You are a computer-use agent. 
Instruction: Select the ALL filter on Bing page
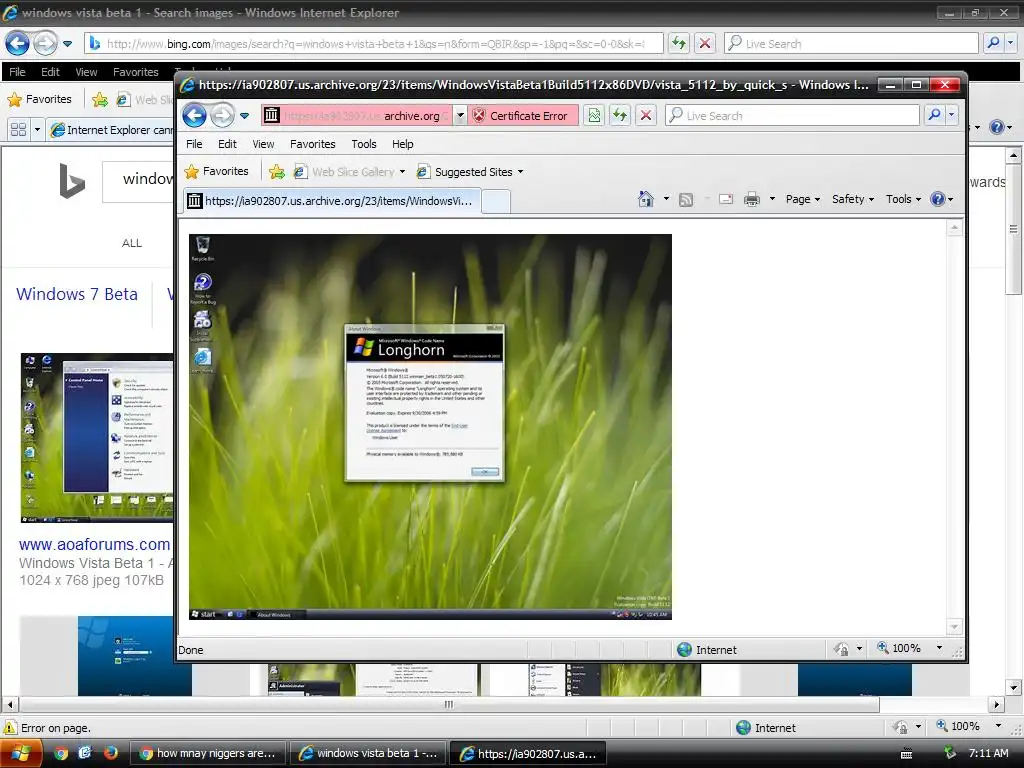[x=131, y=243]
